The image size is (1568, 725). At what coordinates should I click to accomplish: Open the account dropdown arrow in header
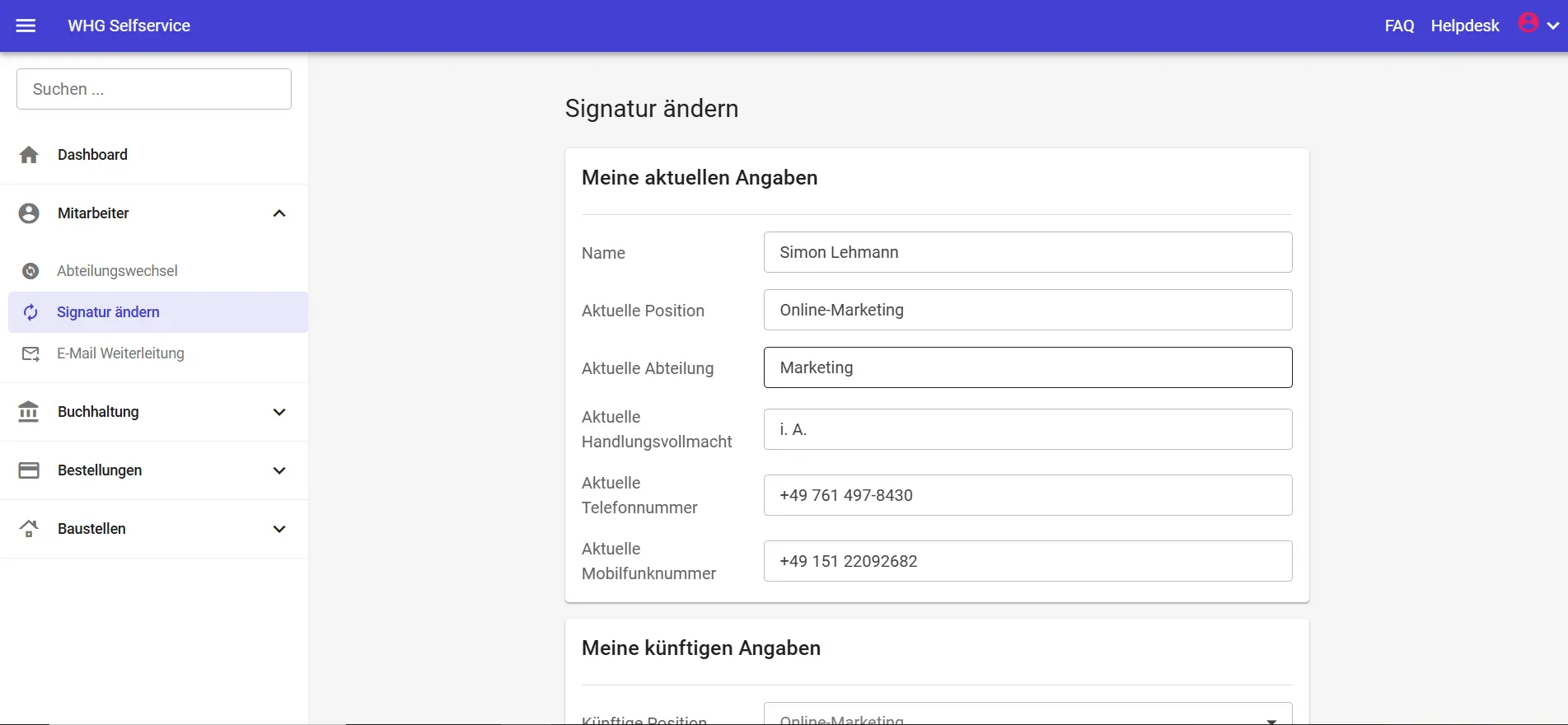[x=1553, y=26]
